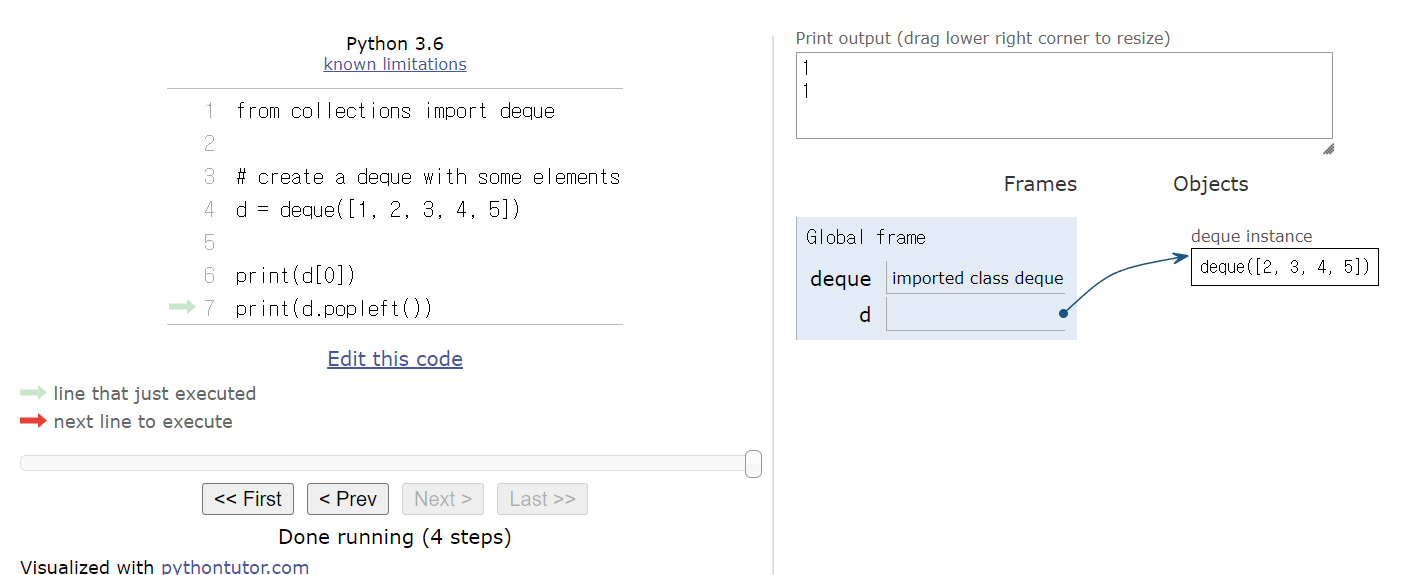The image size is (1409, 575).
Task: Go back one step with < Prev
Action: coord(348,499)
